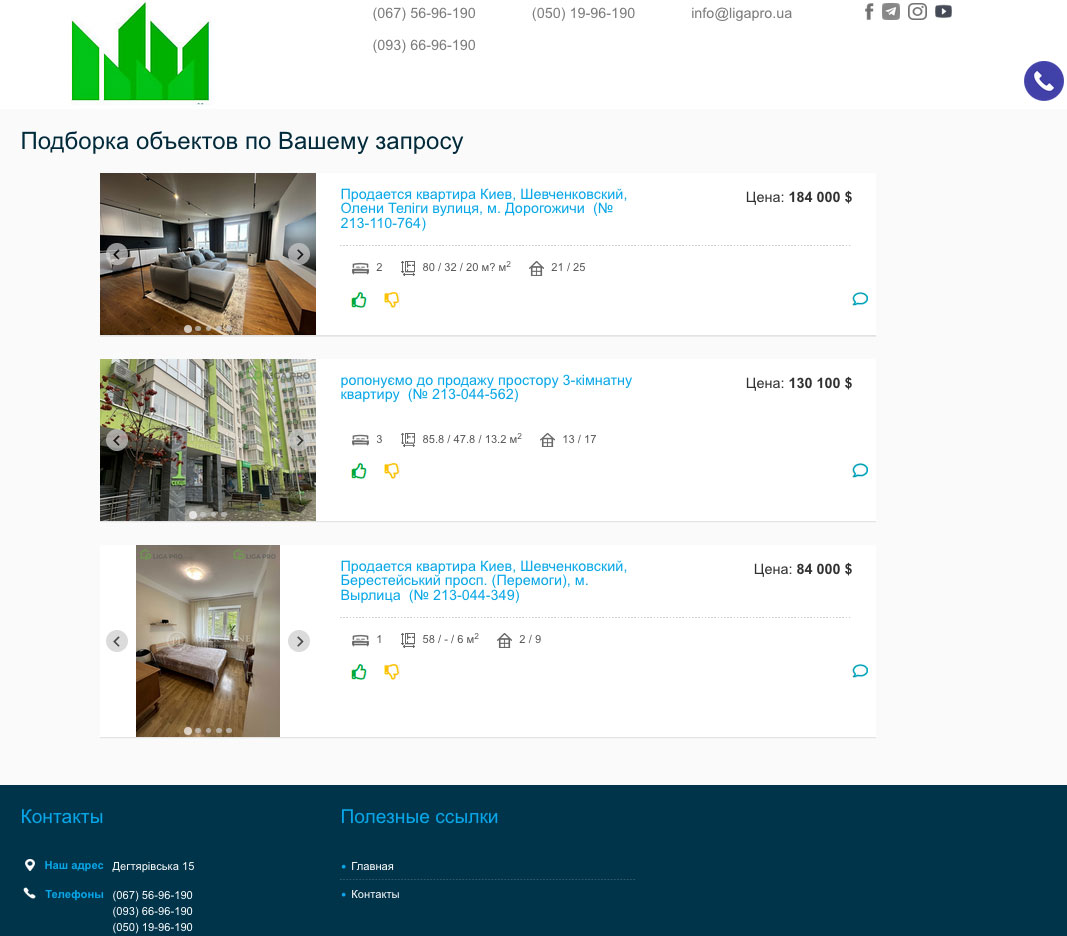Click the floor text 13 / 17

(579, 439)
